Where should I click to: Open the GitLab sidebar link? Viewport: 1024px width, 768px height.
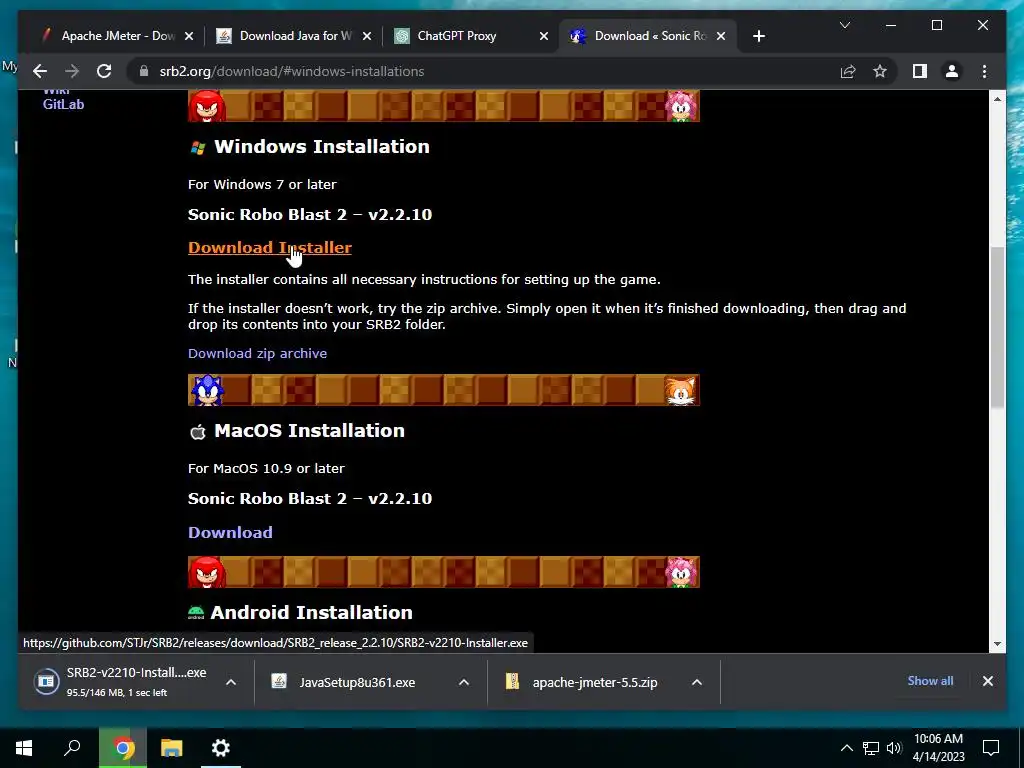click(x=63, y=104)
